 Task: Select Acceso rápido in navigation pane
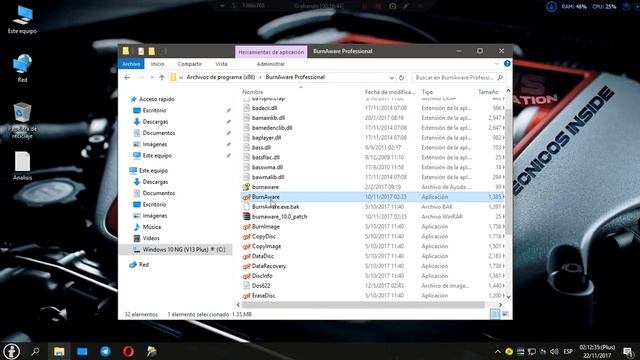tap(157, 99)
